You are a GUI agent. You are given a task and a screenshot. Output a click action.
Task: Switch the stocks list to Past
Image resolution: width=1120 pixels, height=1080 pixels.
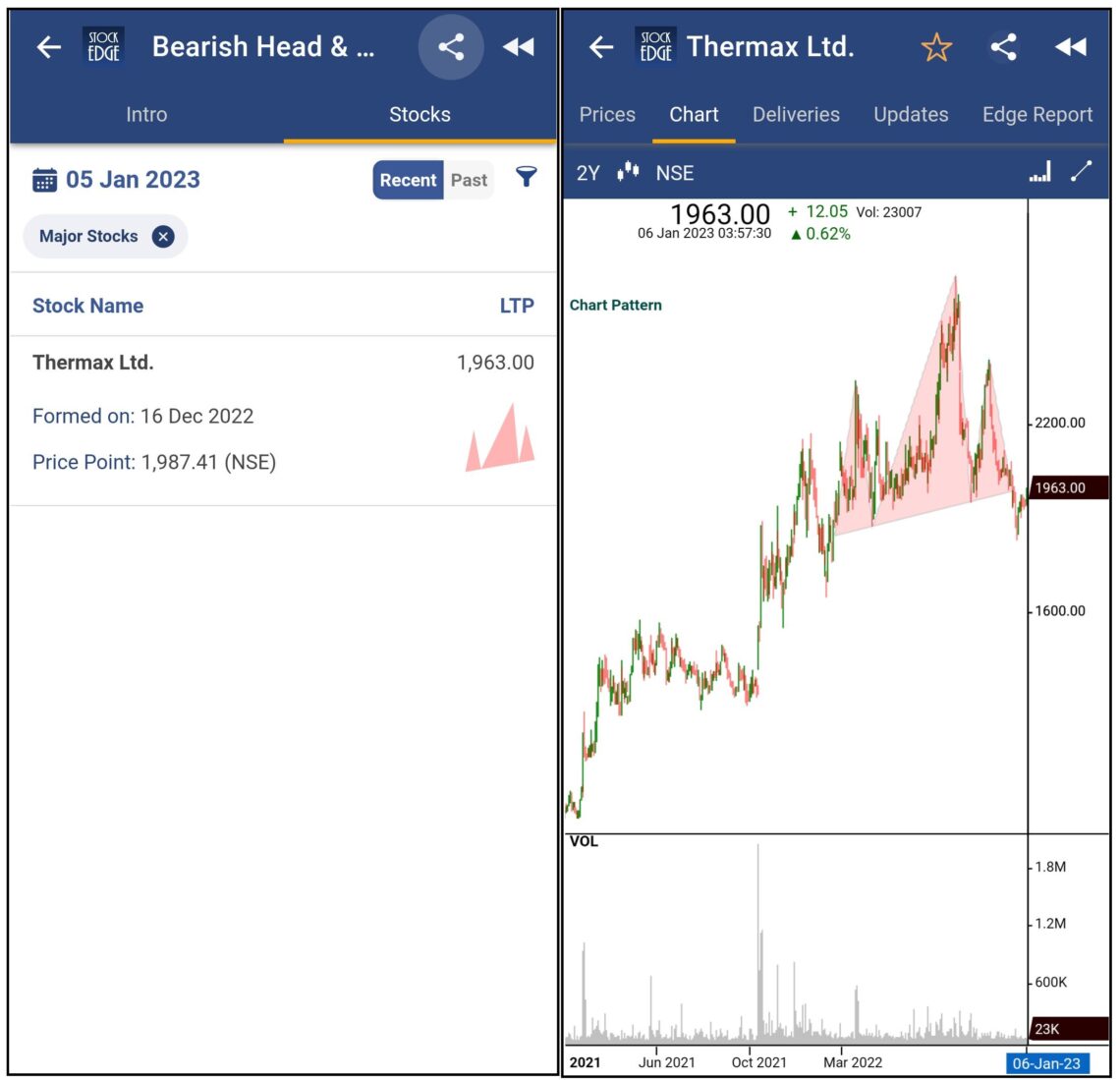click(469, 180)
